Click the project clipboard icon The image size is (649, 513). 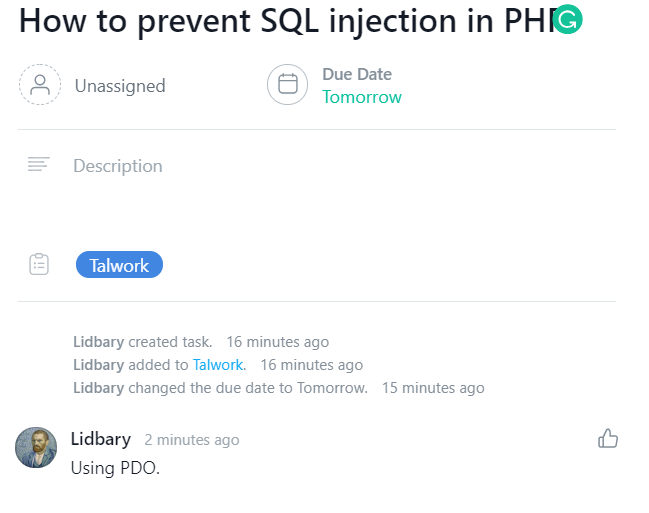point(39,265)
